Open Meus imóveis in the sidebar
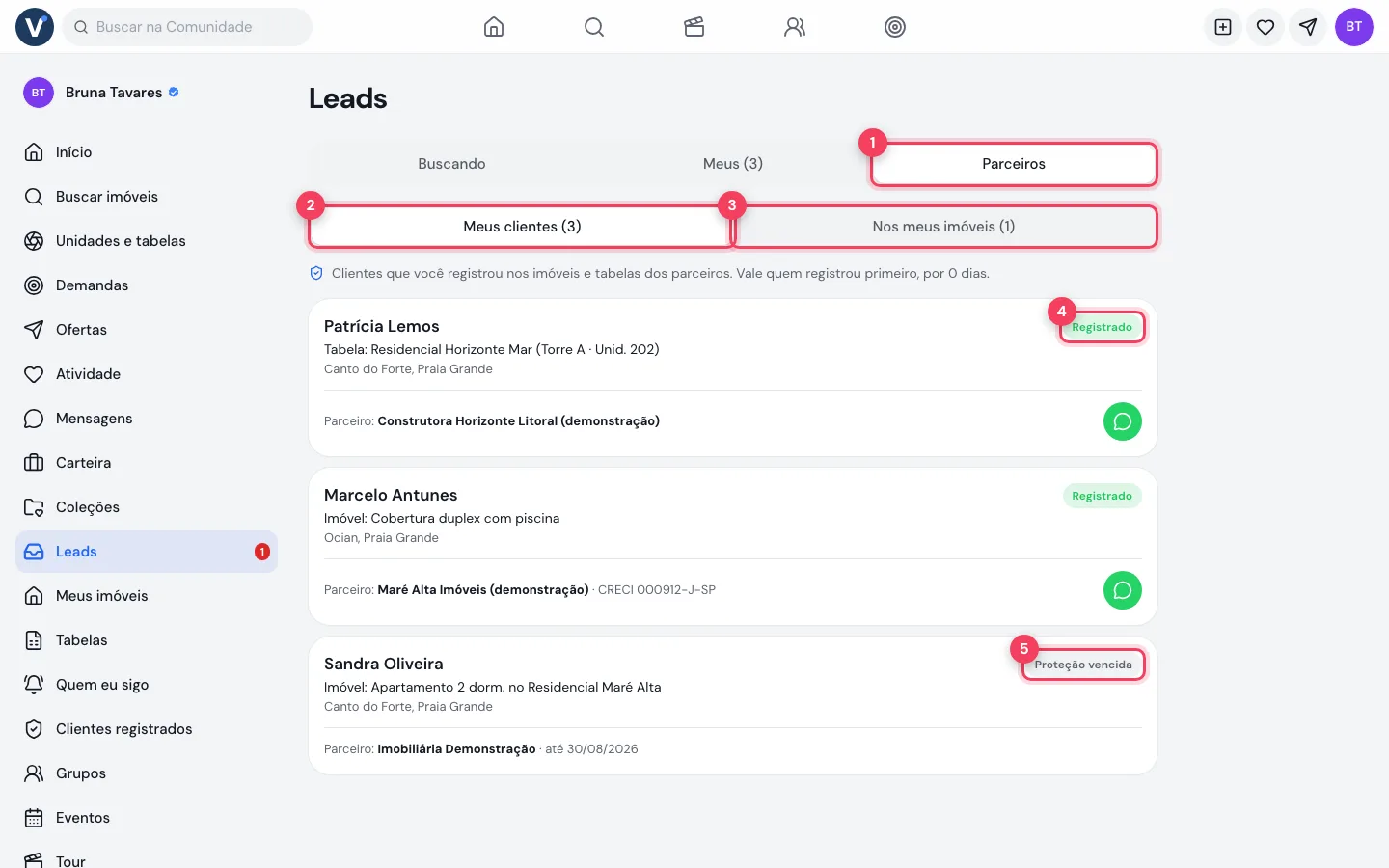The width and height of the screenshot is (1389, 868). tap(147, 596)
